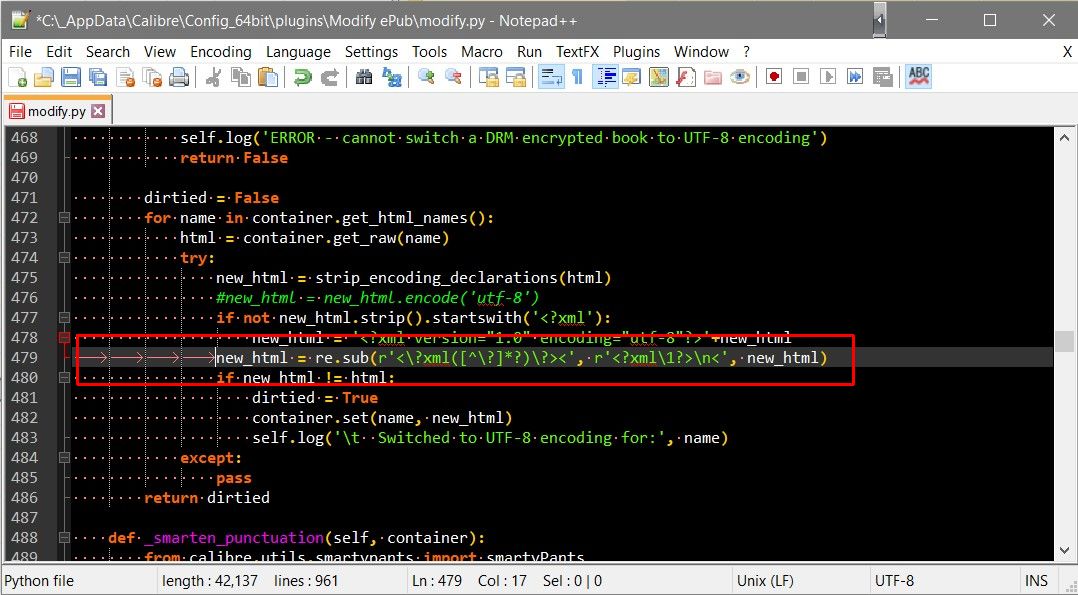Toggle Word Wrap in the toolbar
Screen dimensions: 1078x595
click(551, 77)
